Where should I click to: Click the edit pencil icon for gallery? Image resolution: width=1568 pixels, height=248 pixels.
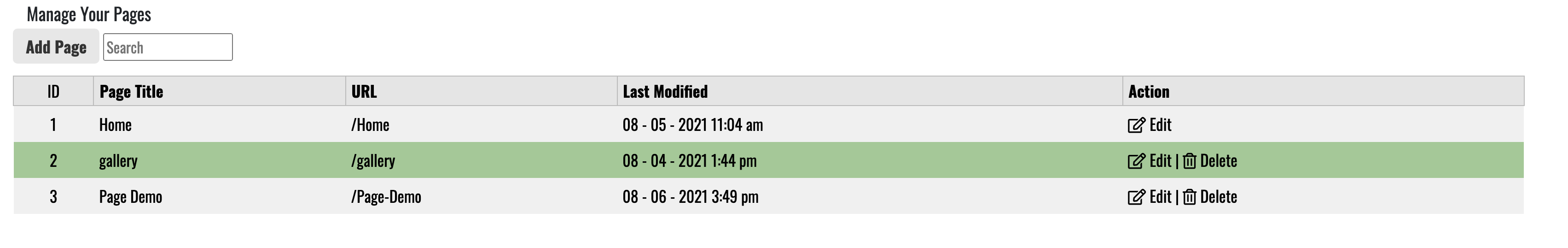pos(1136,161)
